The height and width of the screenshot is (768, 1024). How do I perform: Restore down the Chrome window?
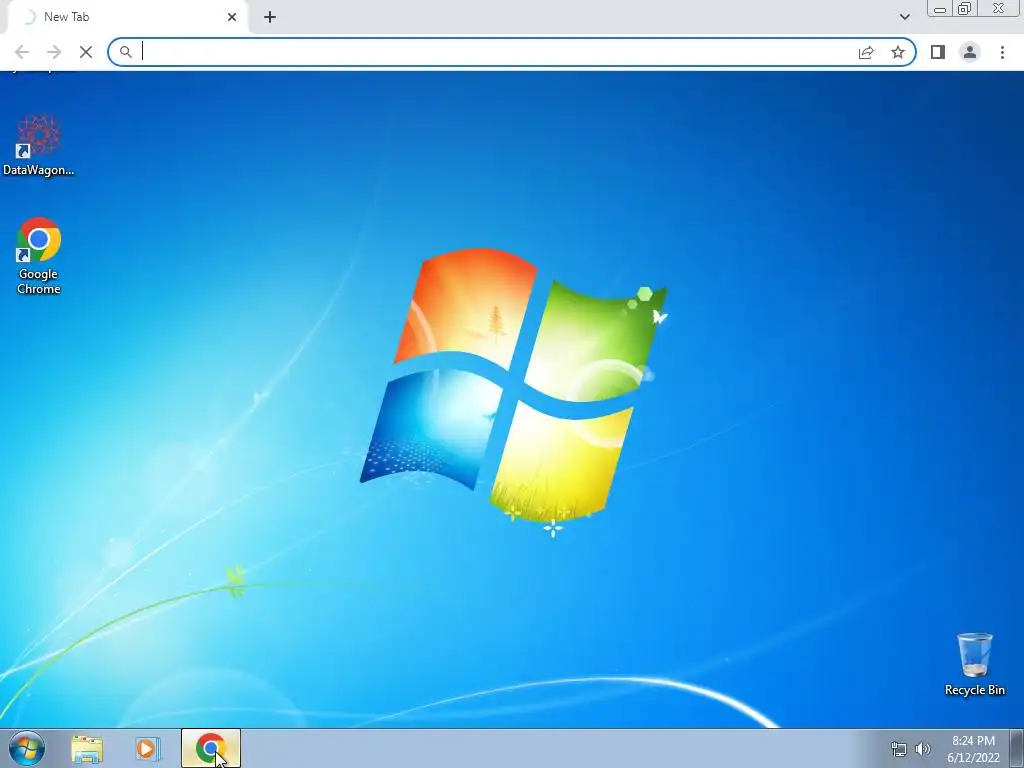[965, 9]
